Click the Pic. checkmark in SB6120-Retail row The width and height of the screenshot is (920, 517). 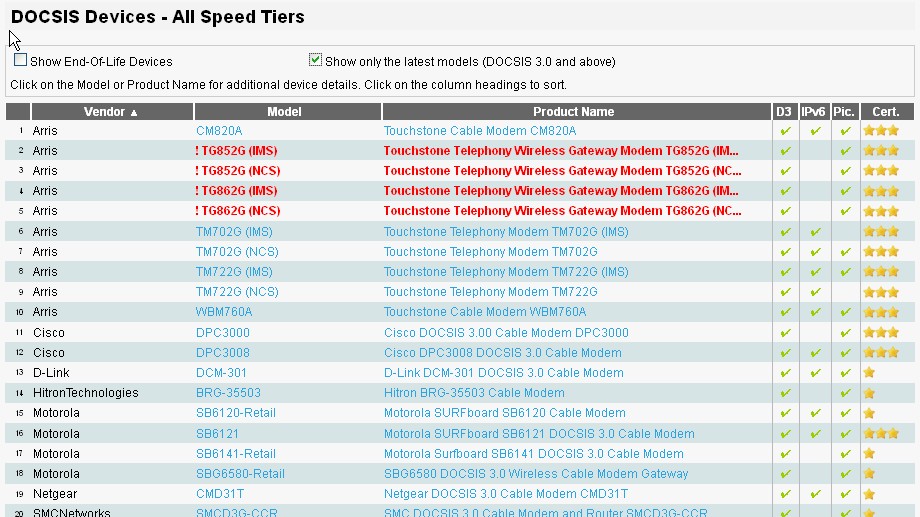(845, 413)
